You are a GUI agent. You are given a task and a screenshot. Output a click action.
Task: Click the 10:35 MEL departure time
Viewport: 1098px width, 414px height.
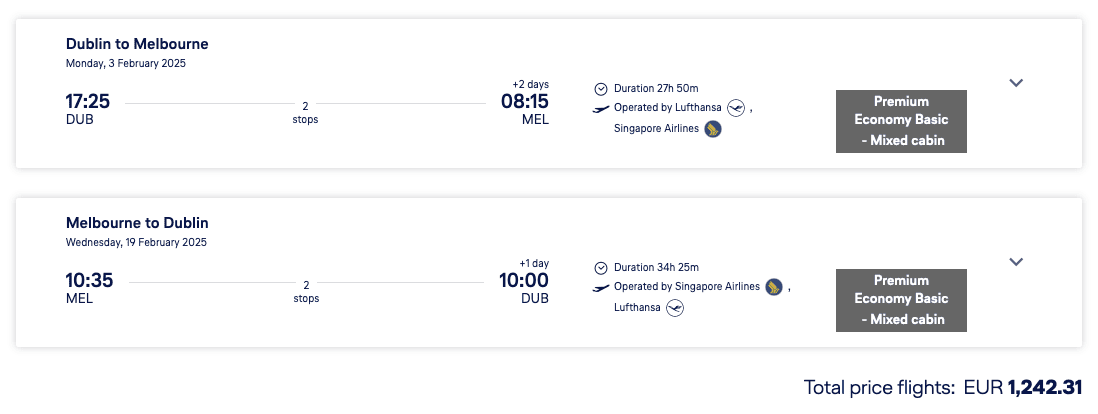coord(89,281)
